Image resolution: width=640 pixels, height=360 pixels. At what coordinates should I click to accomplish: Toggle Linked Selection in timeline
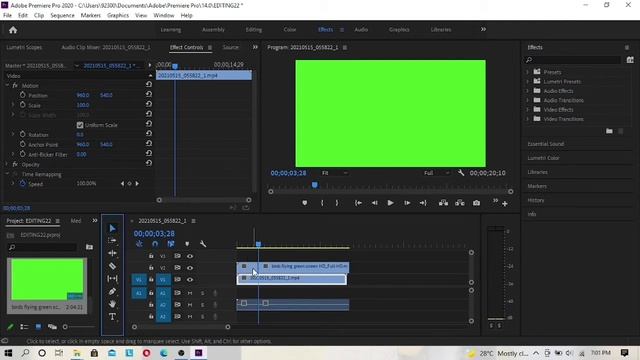pos(171,244)
